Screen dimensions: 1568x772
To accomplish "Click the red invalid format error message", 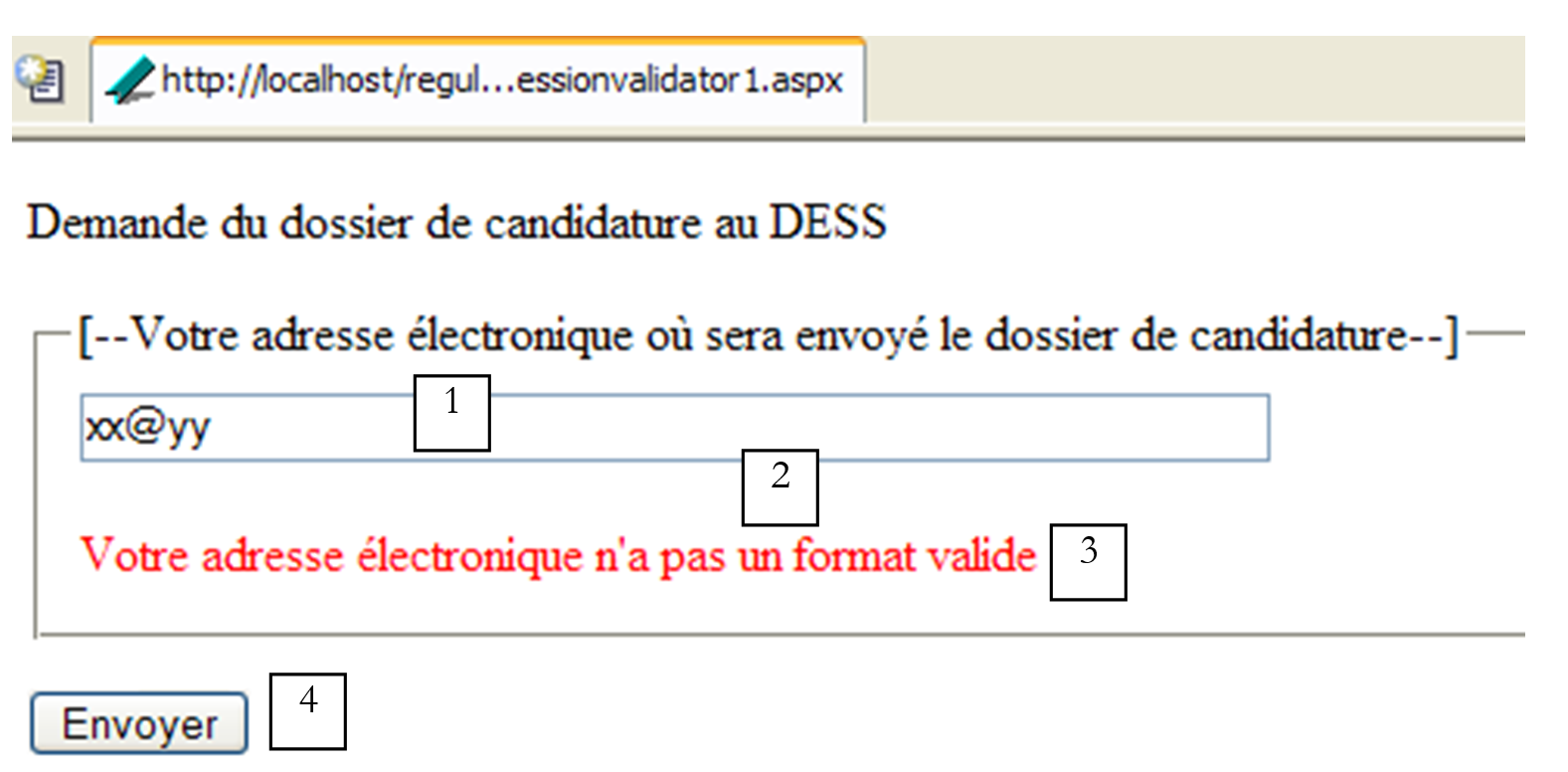I will pyautogui.click(x=557, y=555).
